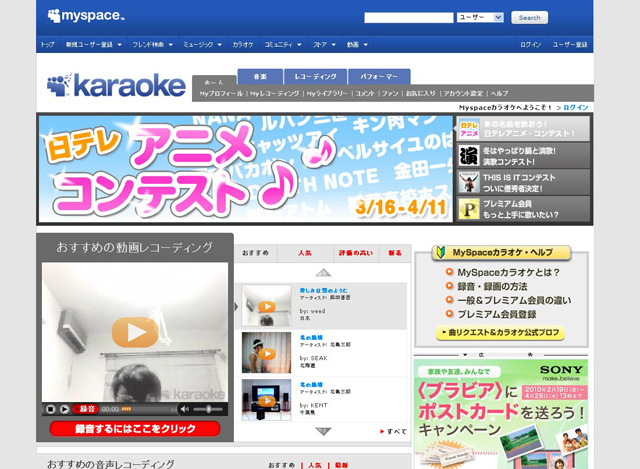Select the ホーム tab
This screenshot has height=469, width=640.
coord(214,82)
